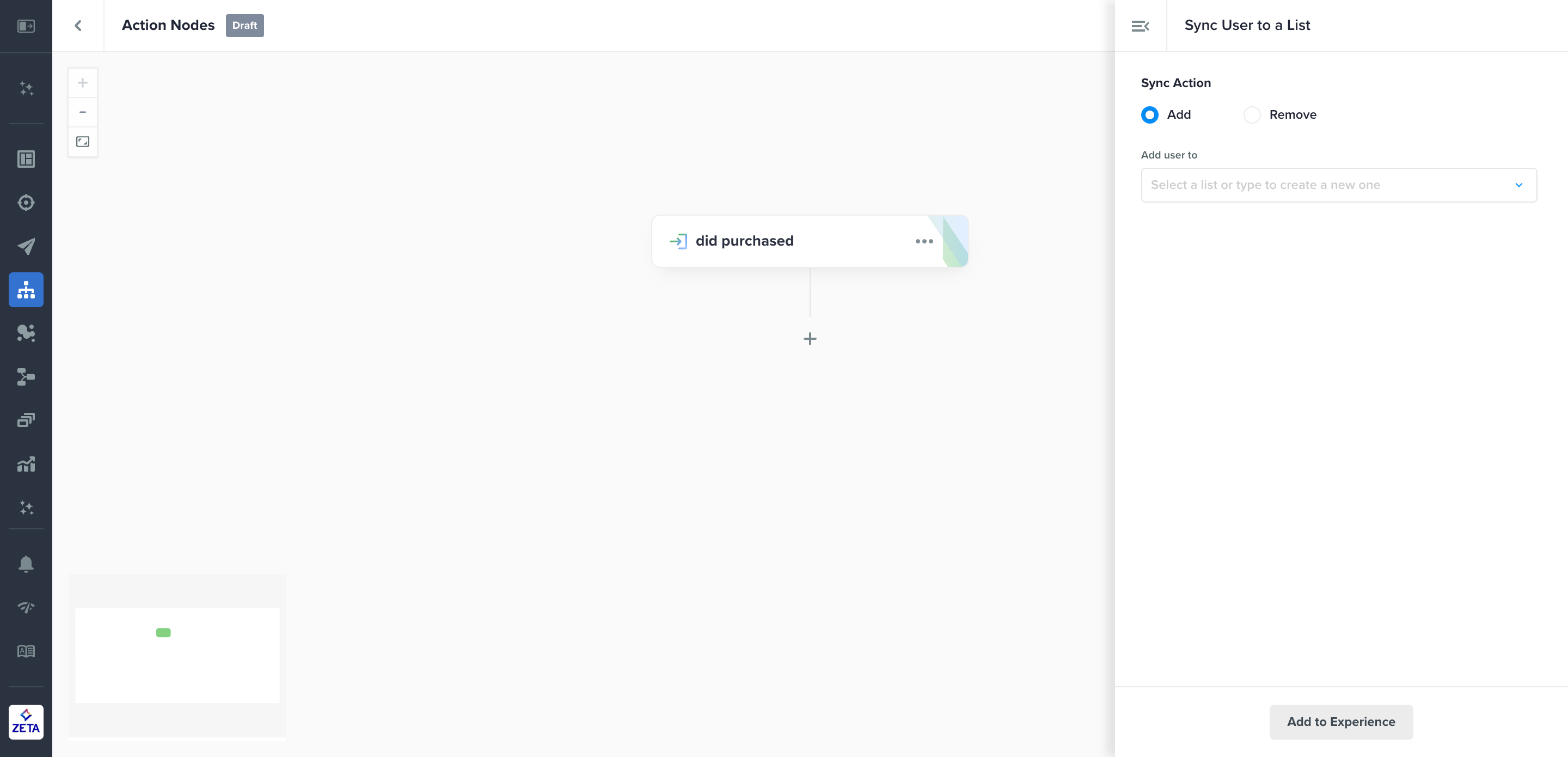The width and height of the screenshot is (1568, 757).
Task: Collapse the Sync User to a List panel
Action: click(1140, 26)
